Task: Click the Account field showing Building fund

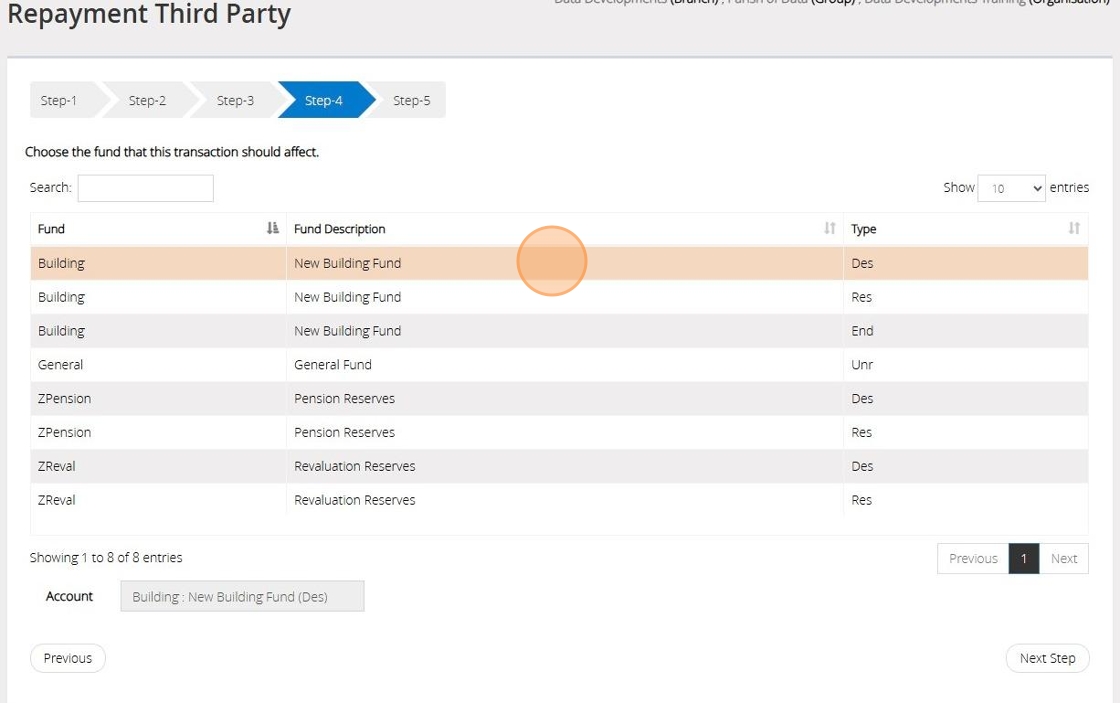Action: click(x=242, y=597)
